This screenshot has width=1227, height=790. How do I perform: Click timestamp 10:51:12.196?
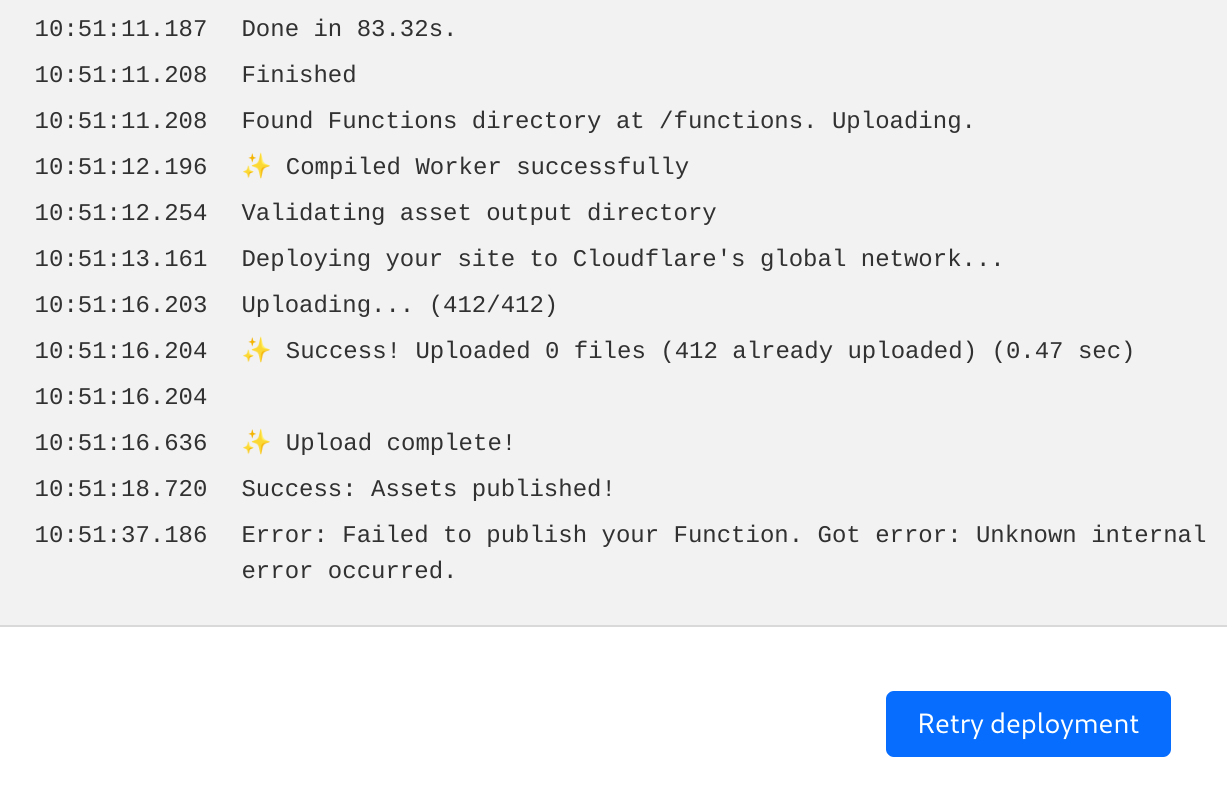[x=121, y=168]
